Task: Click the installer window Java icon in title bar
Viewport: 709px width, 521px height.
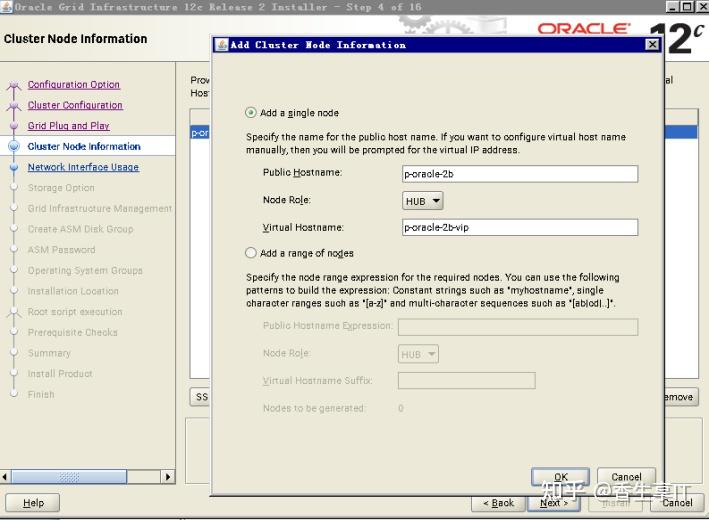Action: [6, 7]
